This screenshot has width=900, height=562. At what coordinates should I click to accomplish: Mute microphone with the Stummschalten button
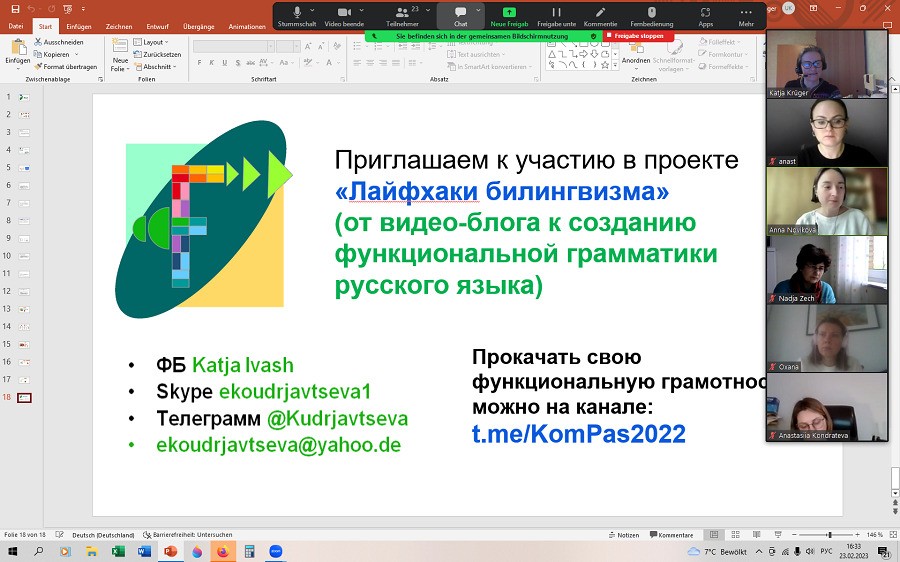click(297, 14)
